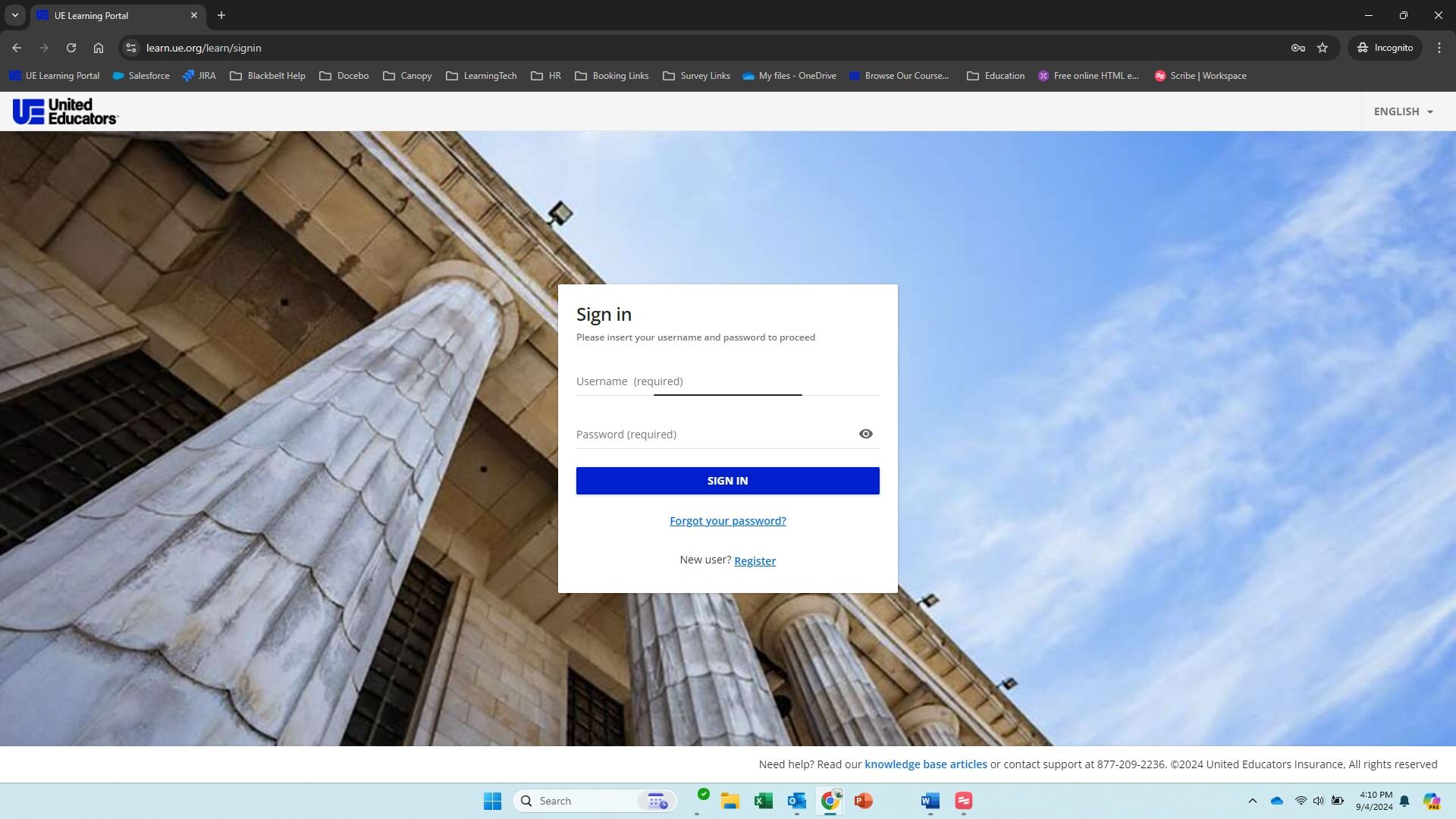Open a new tab with plus button
Screen dimensions: 1456x819
221,15
